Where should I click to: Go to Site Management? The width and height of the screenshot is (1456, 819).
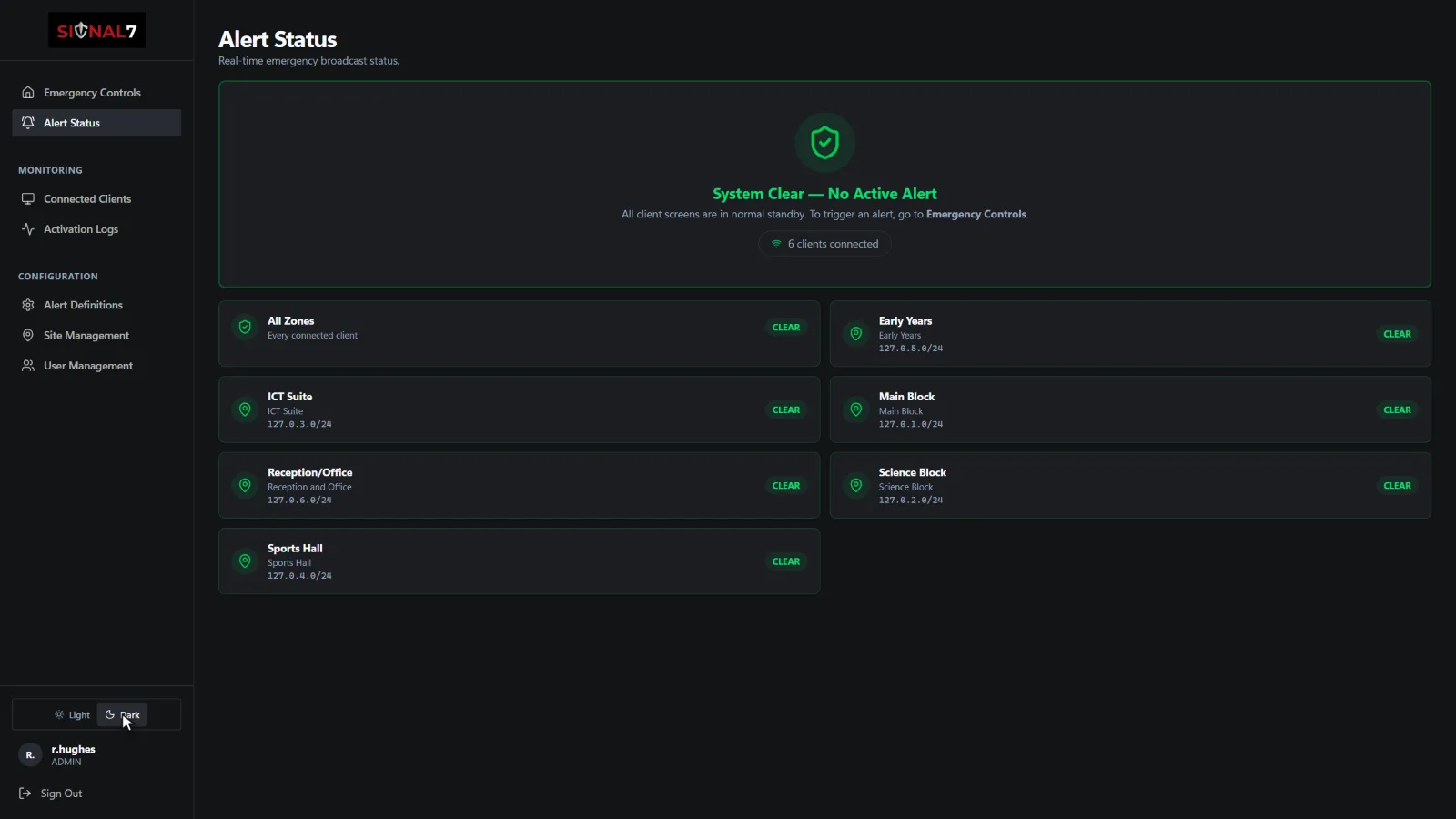[x=96, y=336]
